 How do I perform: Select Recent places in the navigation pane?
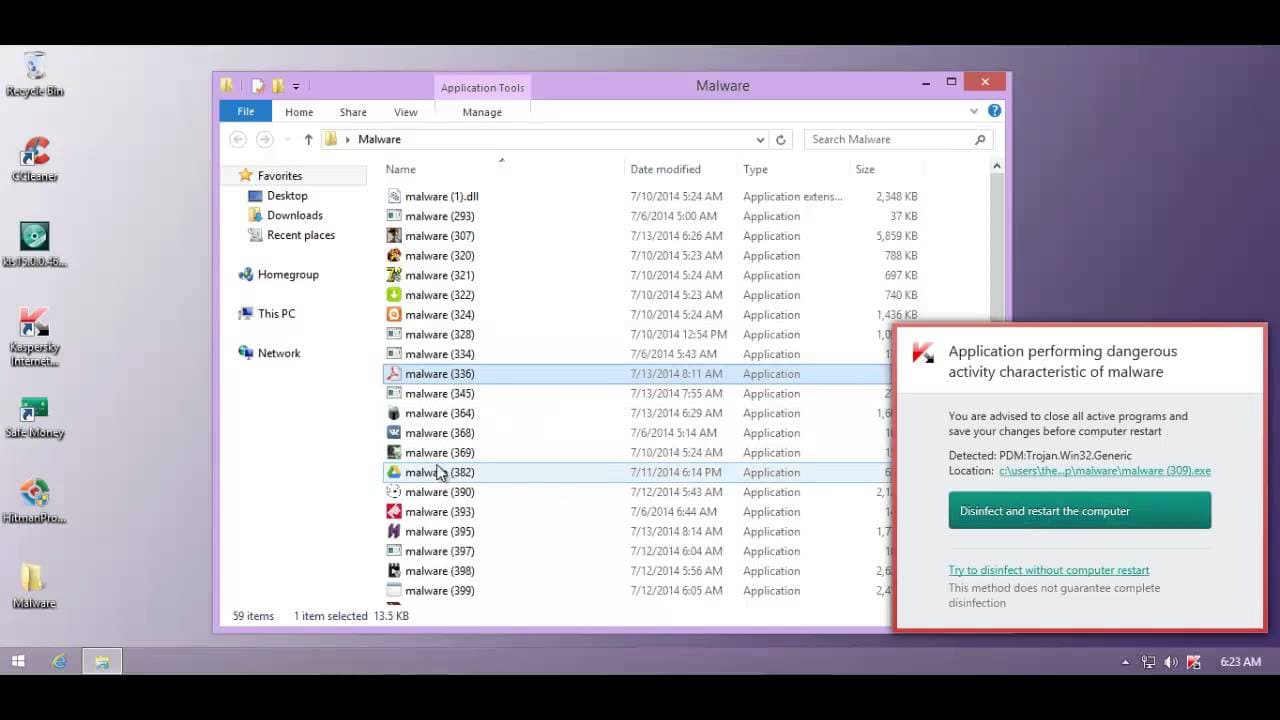[x=300, y=235]
